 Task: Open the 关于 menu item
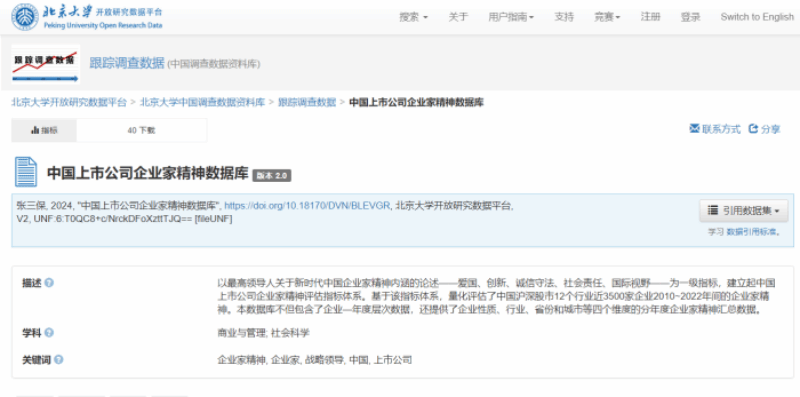pos(458,17)
